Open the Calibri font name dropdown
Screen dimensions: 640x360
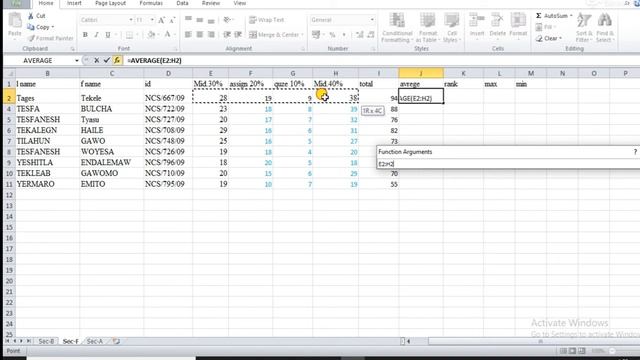point(131,20)
